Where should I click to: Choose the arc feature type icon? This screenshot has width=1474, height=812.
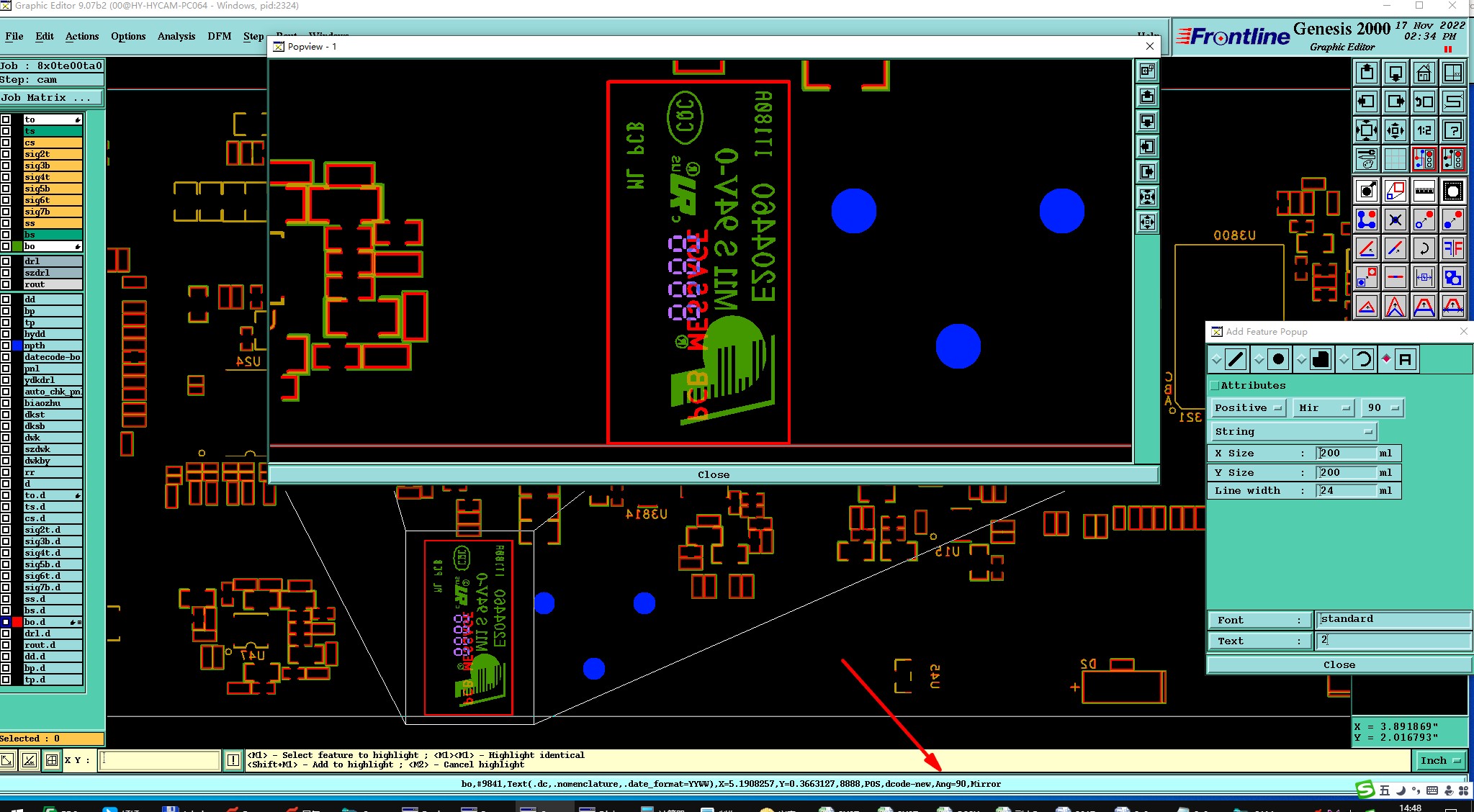click(1362, 358)
